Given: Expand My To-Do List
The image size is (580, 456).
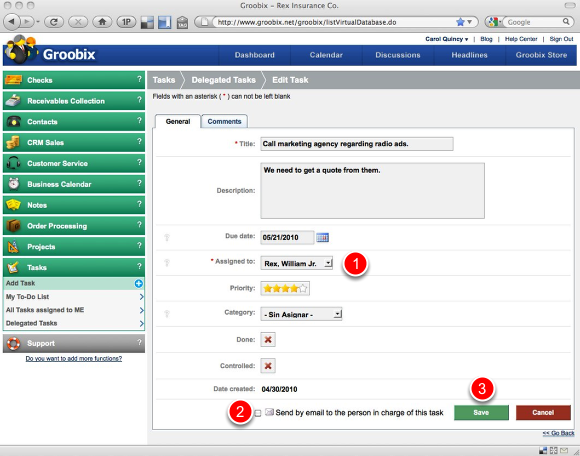Looking at the screenshot, I should (74, 297).
